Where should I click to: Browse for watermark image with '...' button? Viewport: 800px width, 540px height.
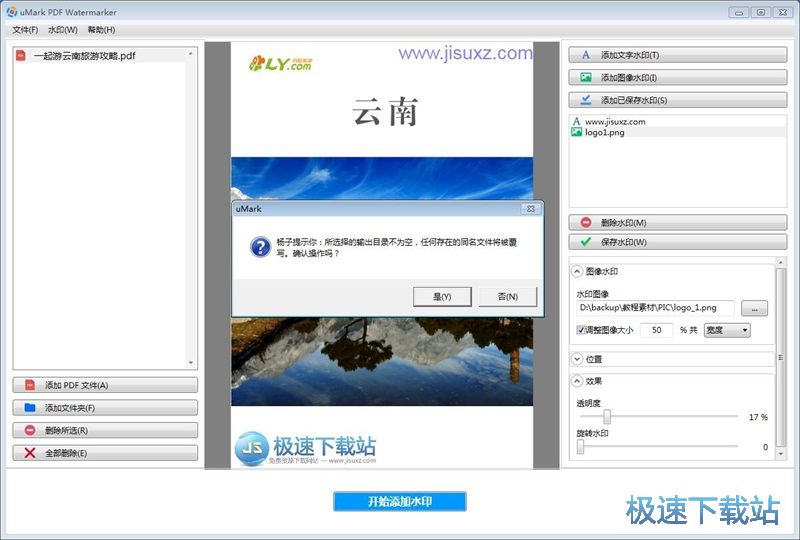[754, 308]
